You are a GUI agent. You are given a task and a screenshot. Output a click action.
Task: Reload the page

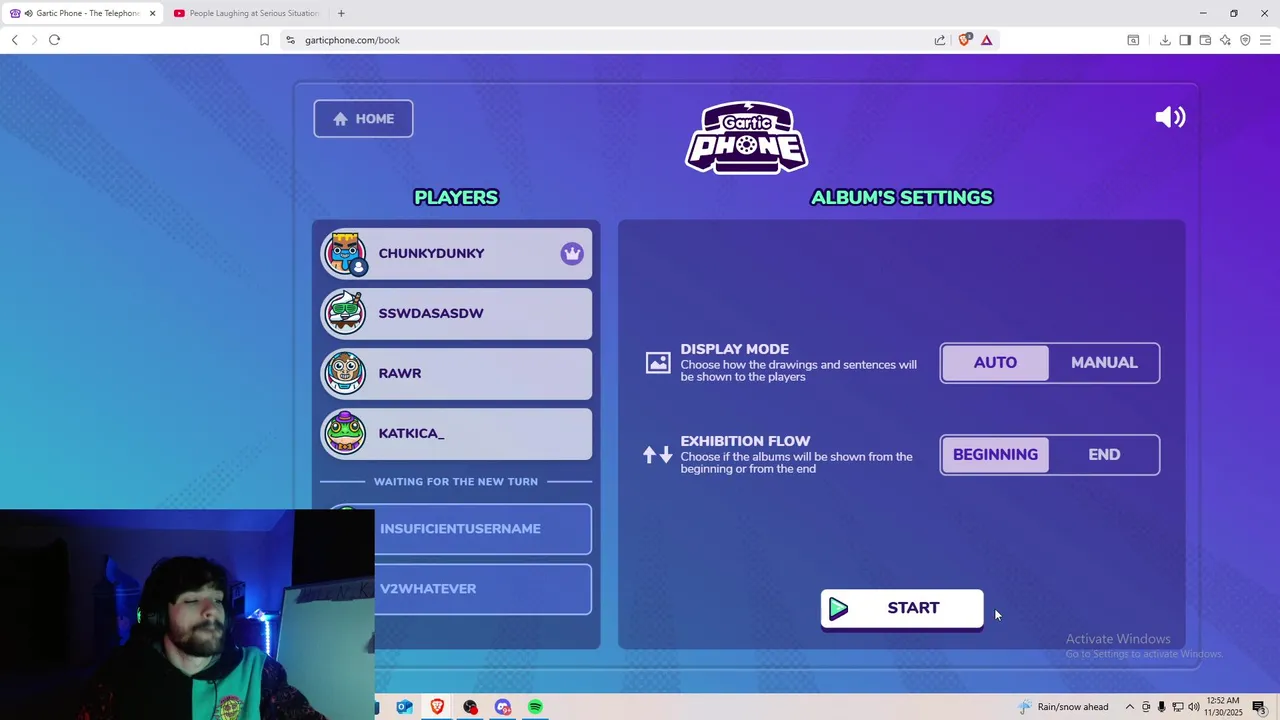coord(55,40)
